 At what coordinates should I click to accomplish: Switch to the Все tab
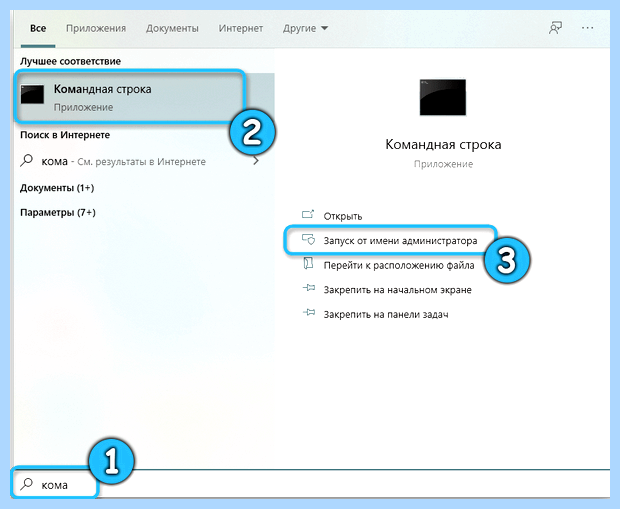pyautogui.click(x=38, y=28)
